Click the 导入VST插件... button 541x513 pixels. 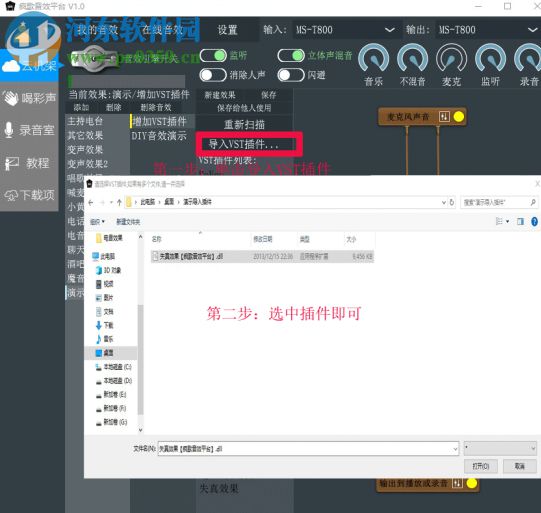[244, 144]
